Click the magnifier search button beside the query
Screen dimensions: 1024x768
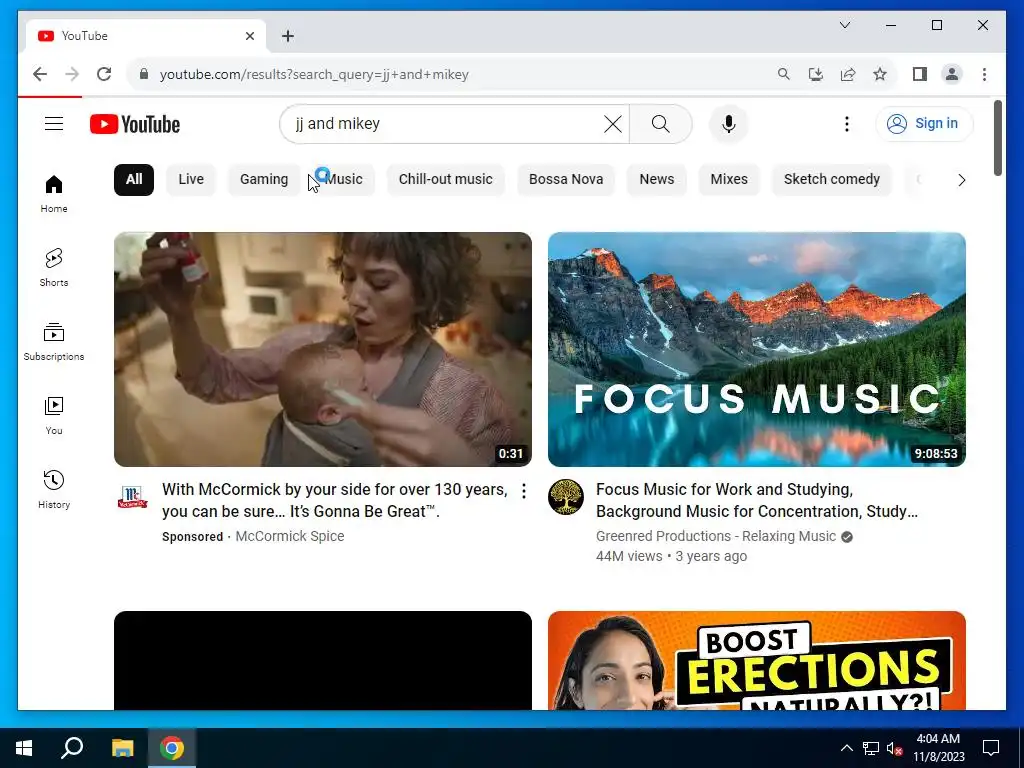click(x=660, y=123)
